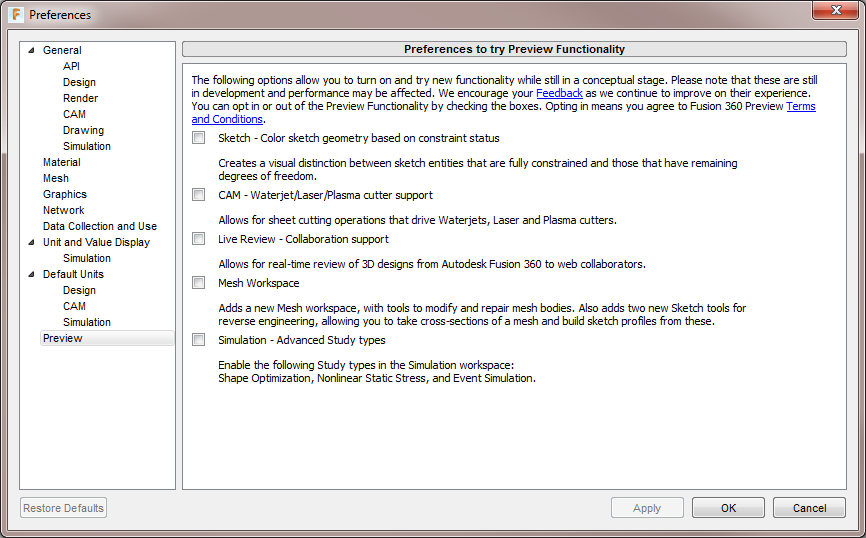The image size is (866, 538).
Task: Select Data Collection and Use category
Action: pos(99,226)
